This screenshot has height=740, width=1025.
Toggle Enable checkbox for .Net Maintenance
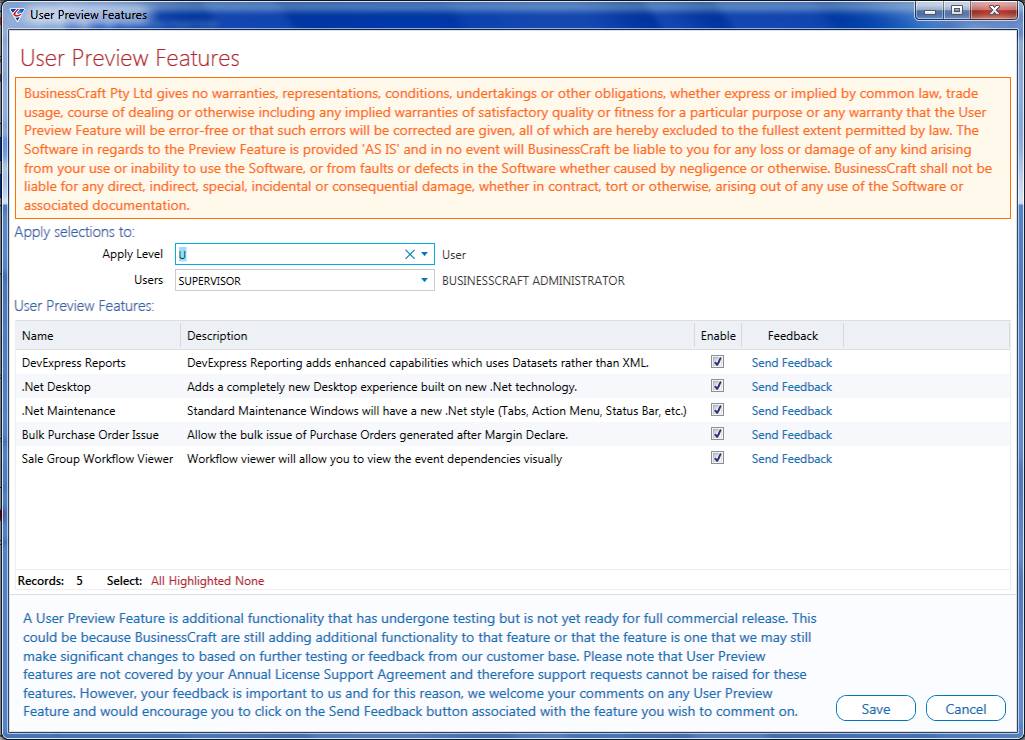coord(717,410)
